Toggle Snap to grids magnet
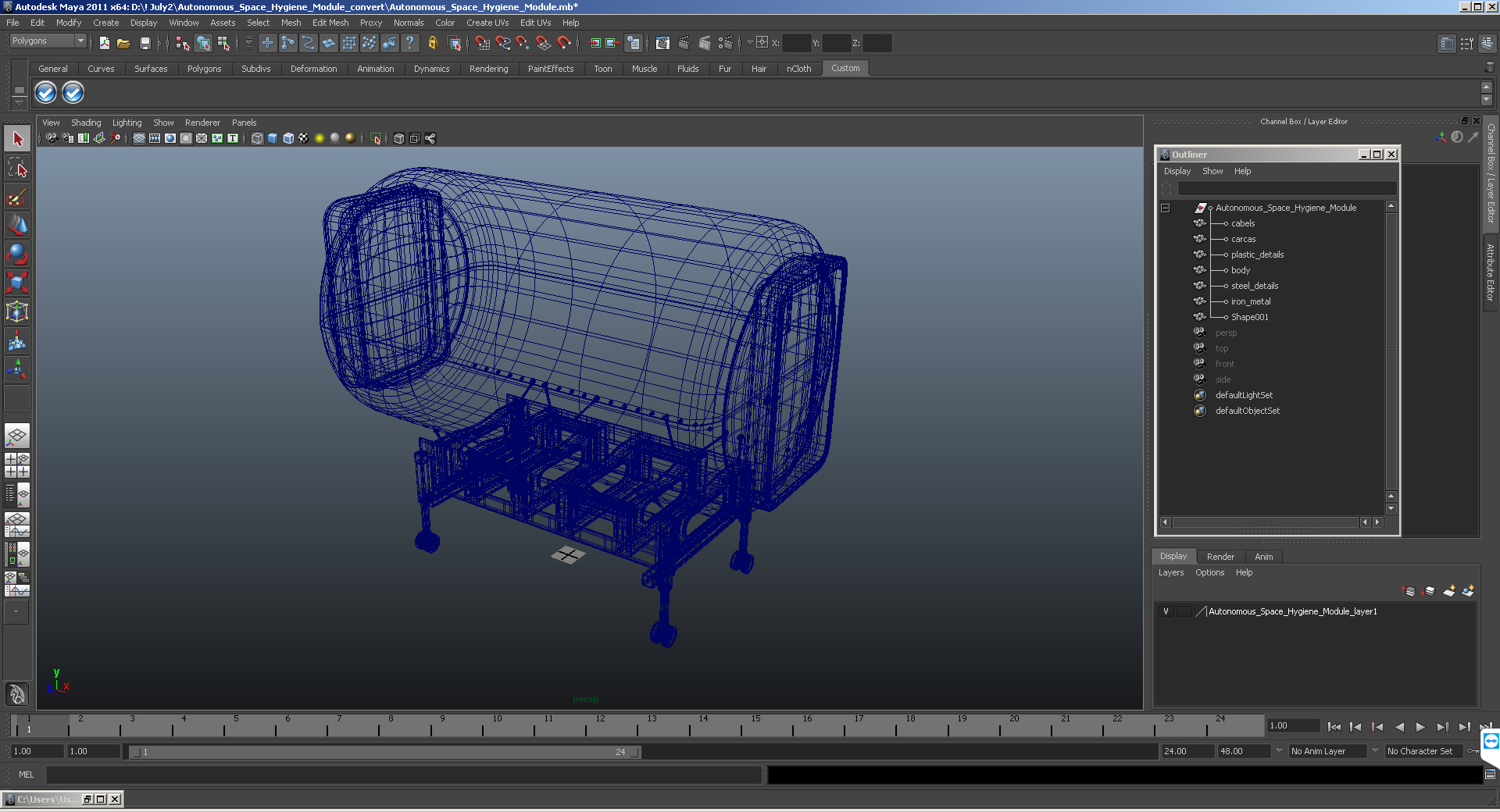 (483, 43)
